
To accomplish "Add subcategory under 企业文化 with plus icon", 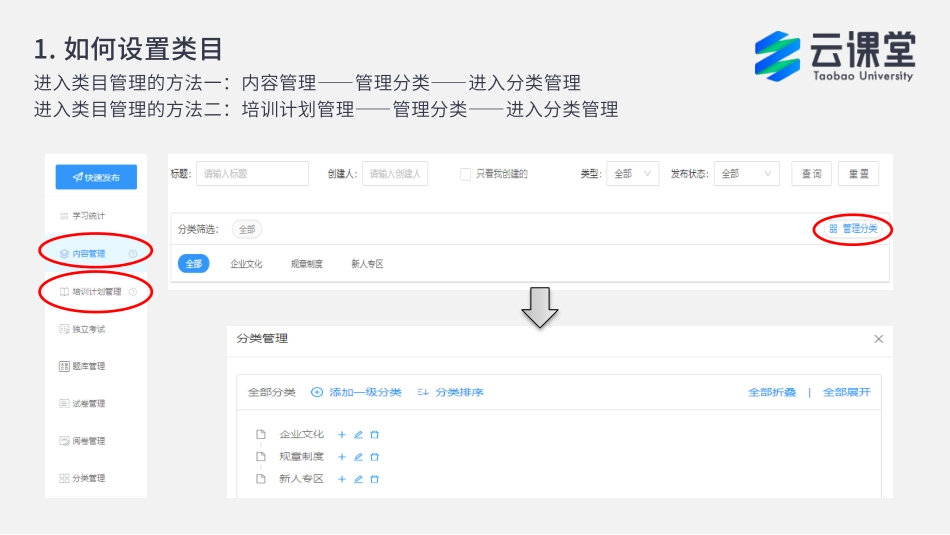I will coord(342,434).
